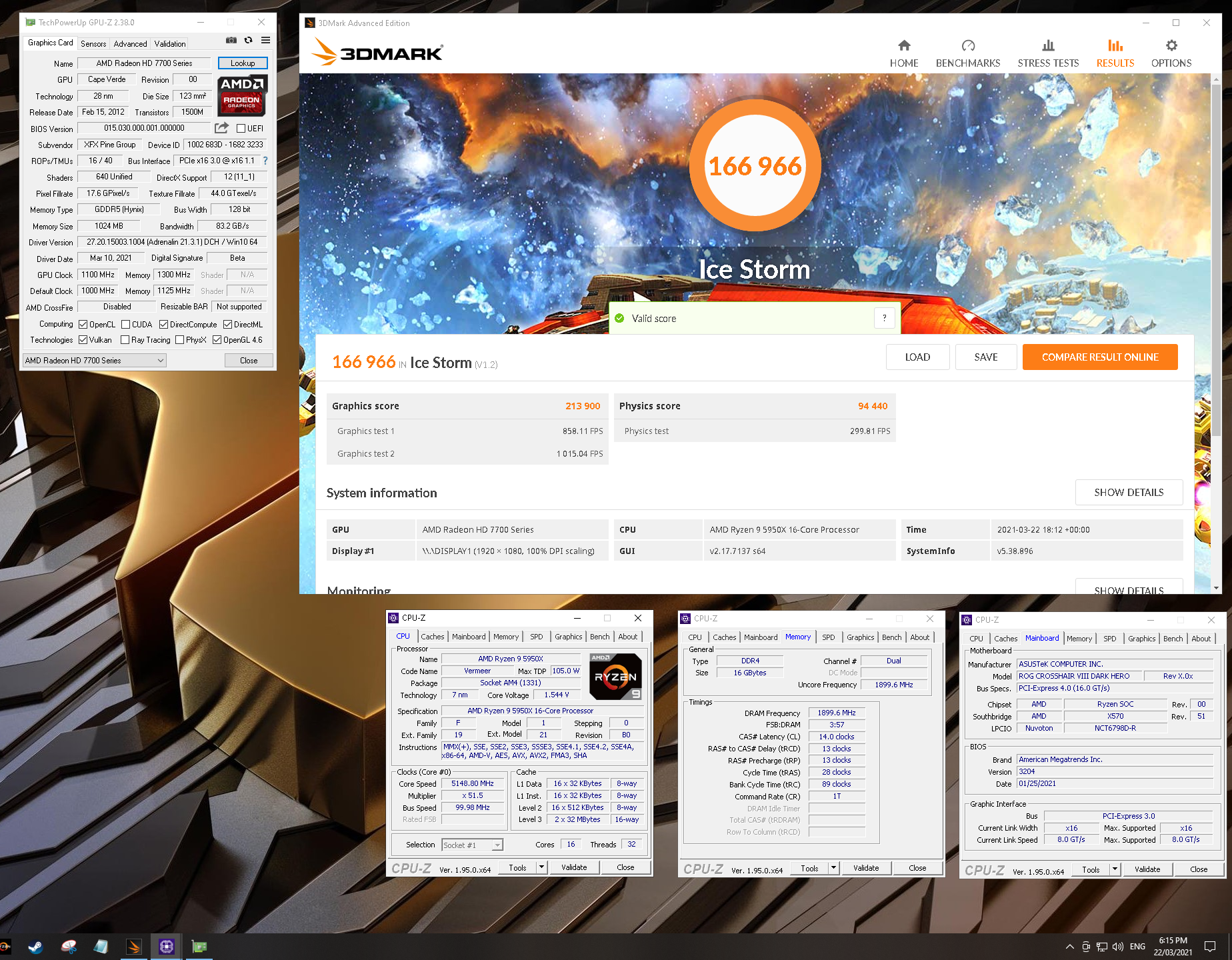Toggle the OpenGL 4.6 checkbox
This screenshot has width=1232, height=960.
217,340
